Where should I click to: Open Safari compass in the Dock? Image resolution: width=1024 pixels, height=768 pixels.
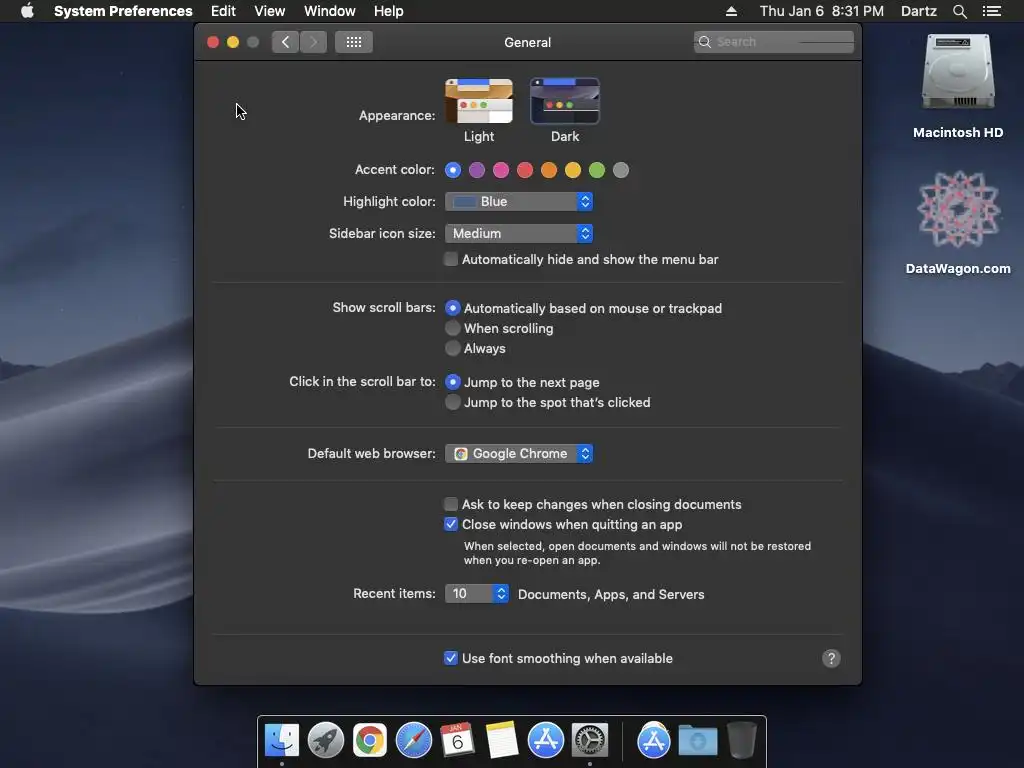coord(413,740)
